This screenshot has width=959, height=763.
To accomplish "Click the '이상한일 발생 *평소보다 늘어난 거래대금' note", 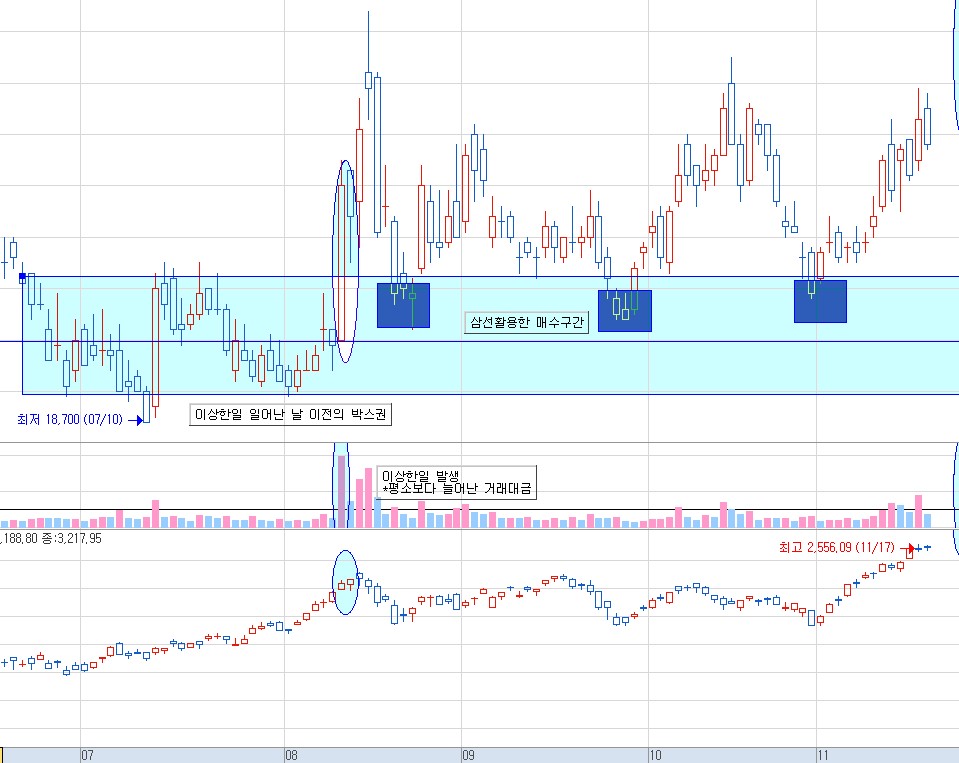I will (x=457, y=482).
